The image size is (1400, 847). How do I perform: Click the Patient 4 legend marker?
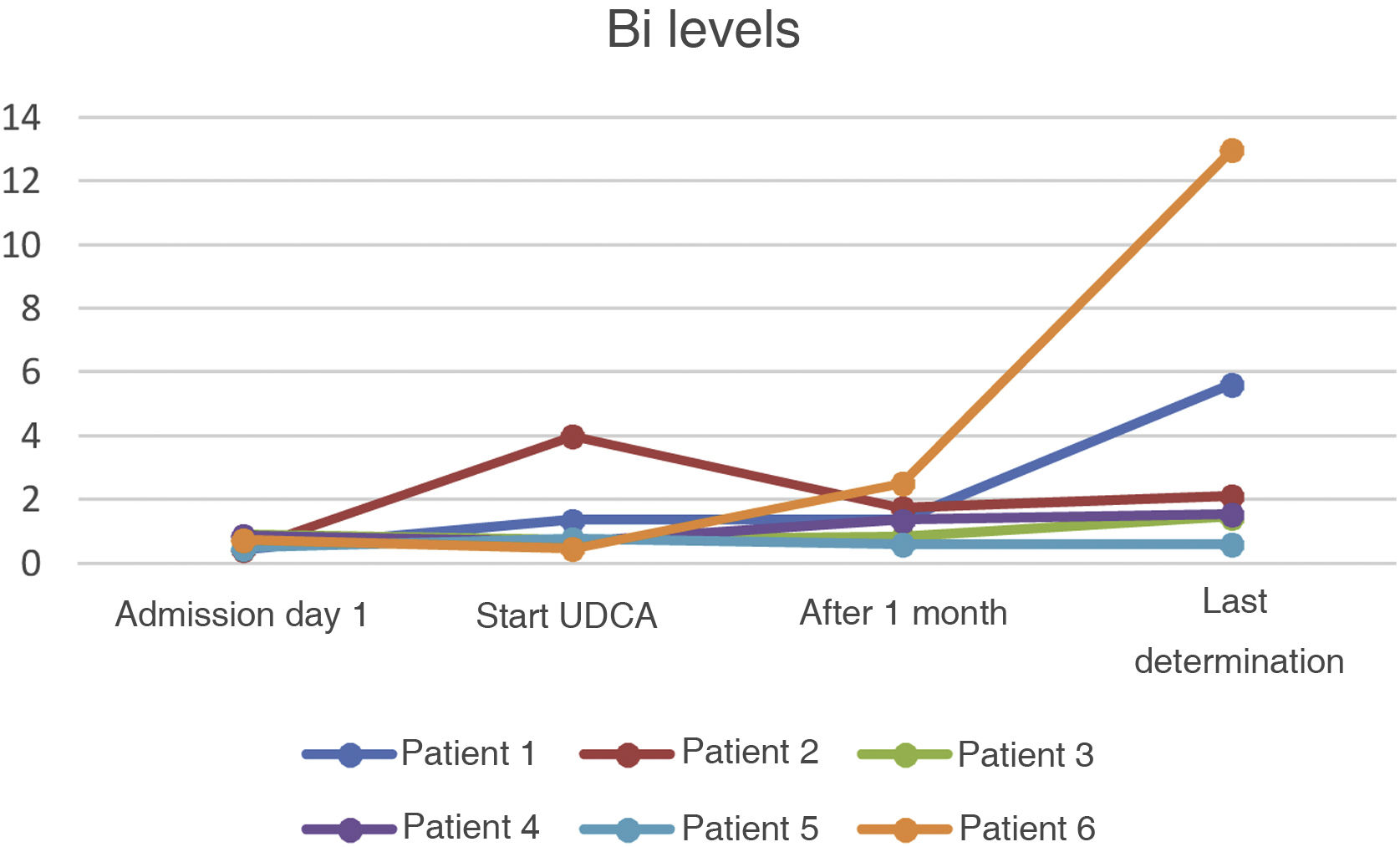(x=349, y=829)
